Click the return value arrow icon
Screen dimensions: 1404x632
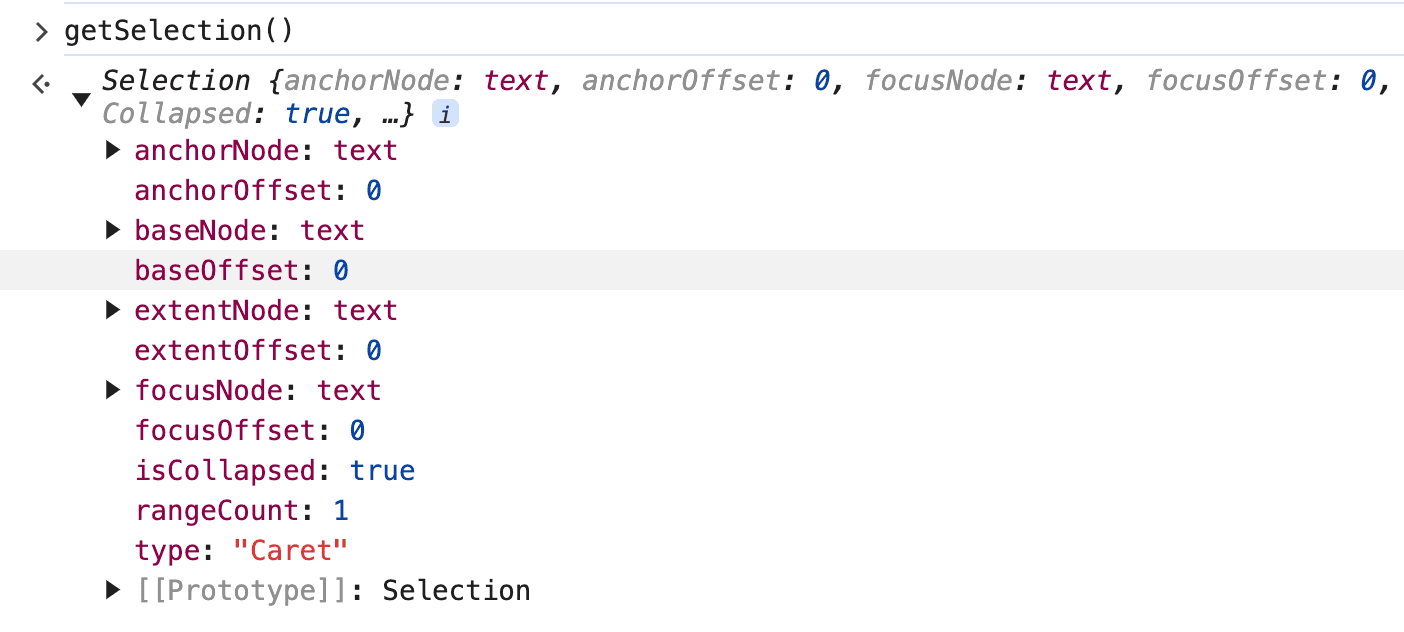[38, 82]
